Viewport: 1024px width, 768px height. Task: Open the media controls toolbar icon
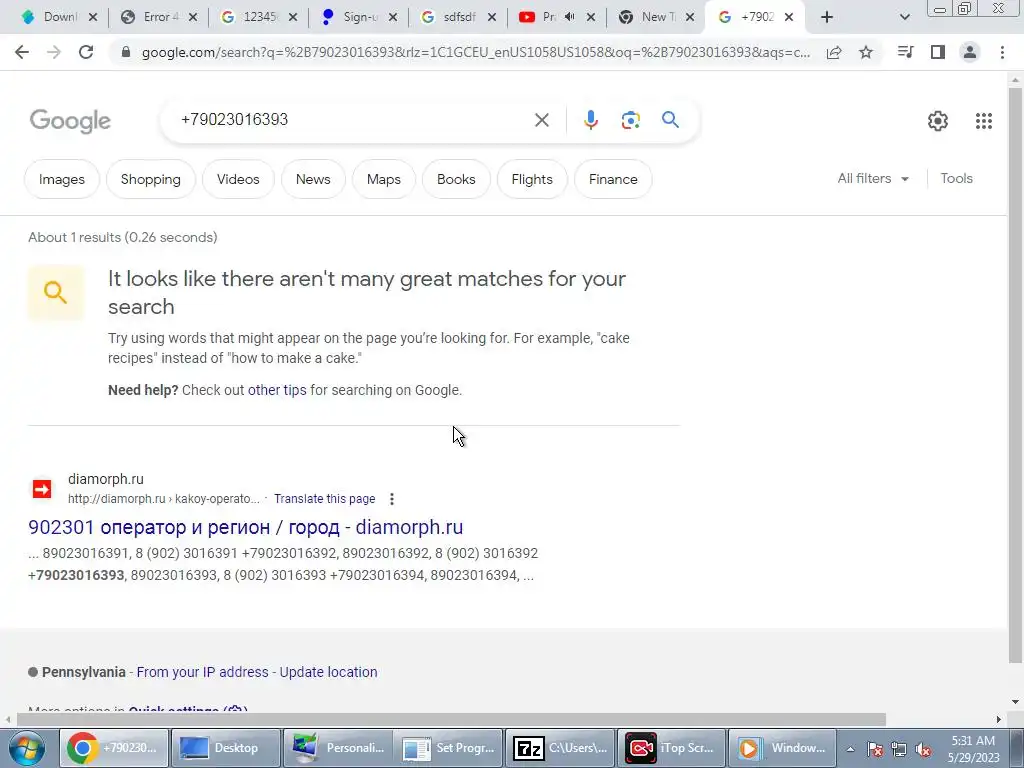pyautogui.click(x=905, y=52)
